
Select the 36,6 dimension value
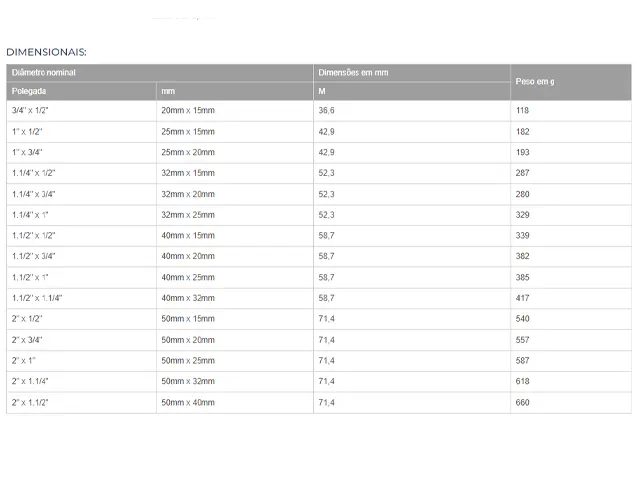326,110
